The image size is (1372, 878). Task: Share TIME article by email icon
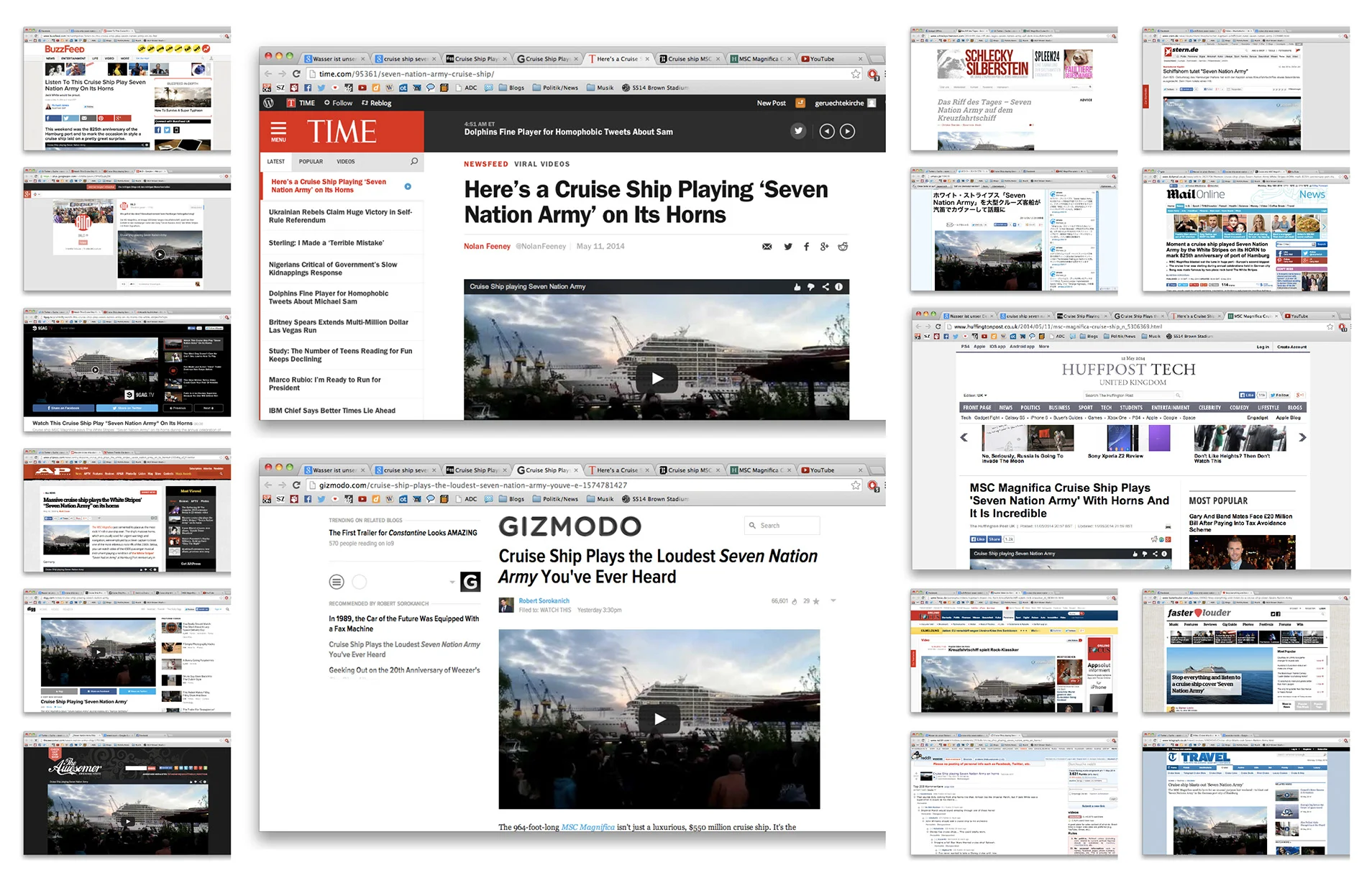(x=767, y=247)
